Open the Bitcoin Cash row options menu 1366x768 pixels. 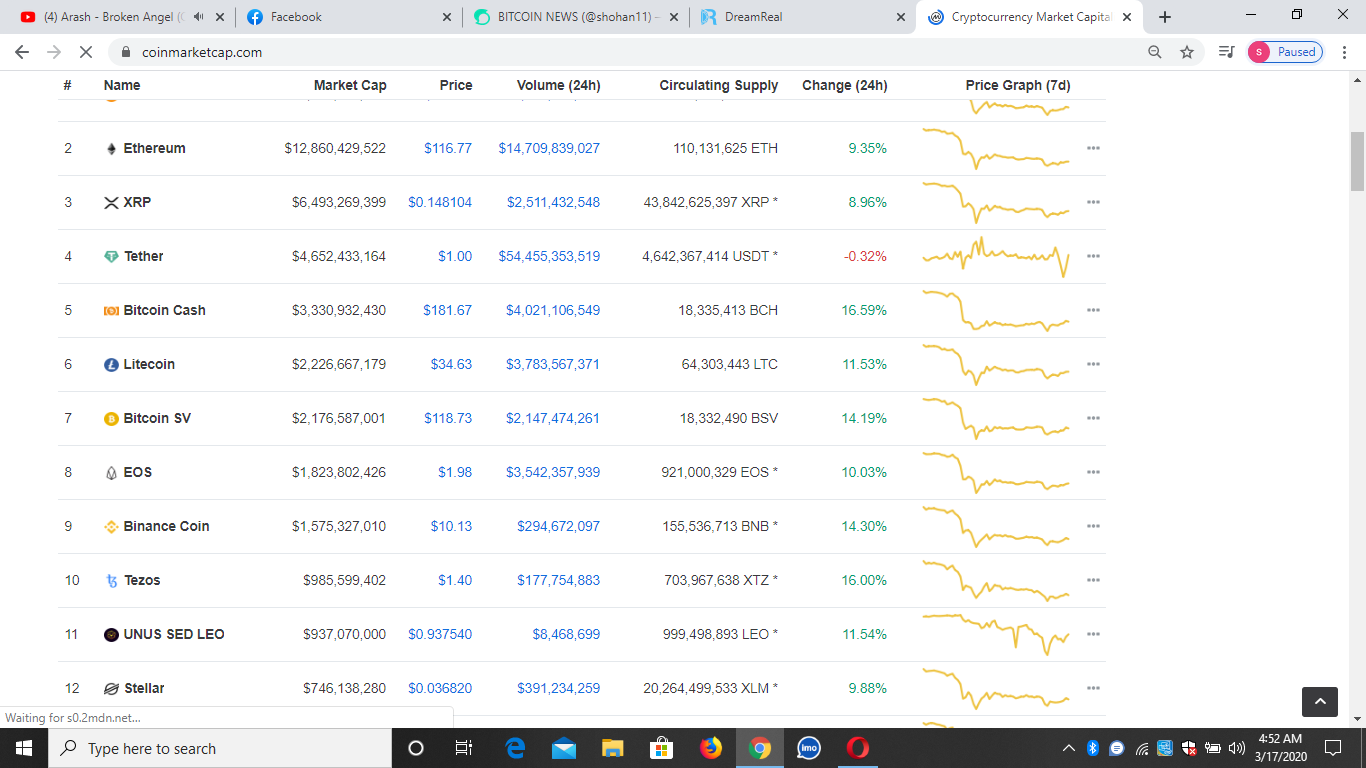pos(1093,310)
